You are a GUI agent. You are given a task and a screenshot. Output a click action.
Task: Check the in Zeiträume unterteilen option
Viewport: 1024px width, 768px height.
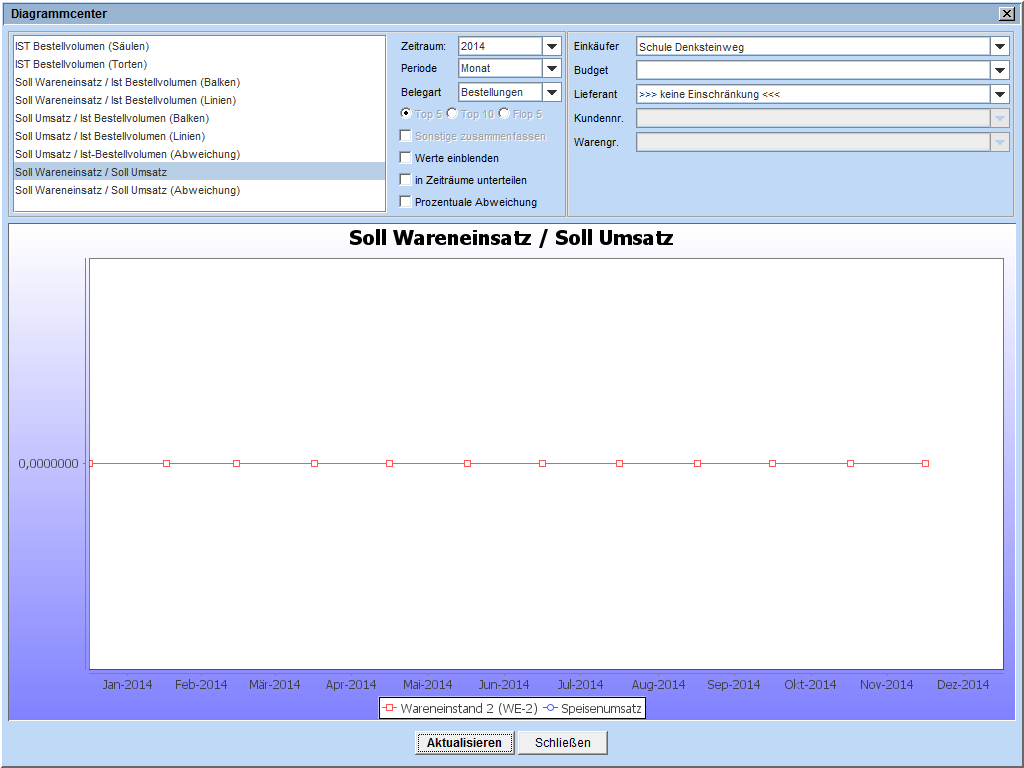click(x=405, y=180)
